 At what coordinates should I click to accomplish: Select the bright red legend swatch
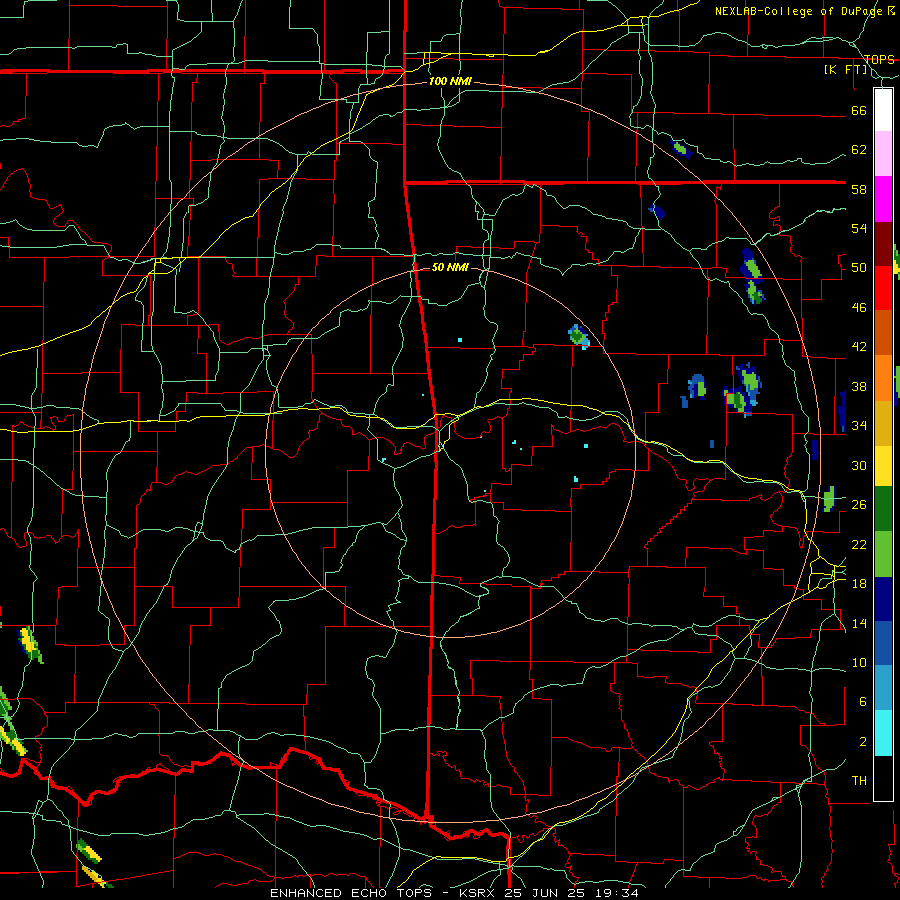[883, 288]
